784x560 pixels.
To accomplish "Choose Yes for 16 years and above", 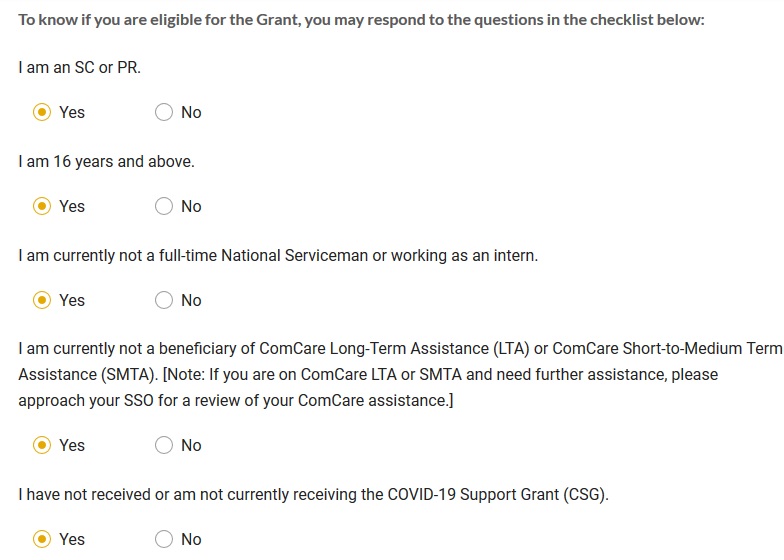I will (42, 206).
